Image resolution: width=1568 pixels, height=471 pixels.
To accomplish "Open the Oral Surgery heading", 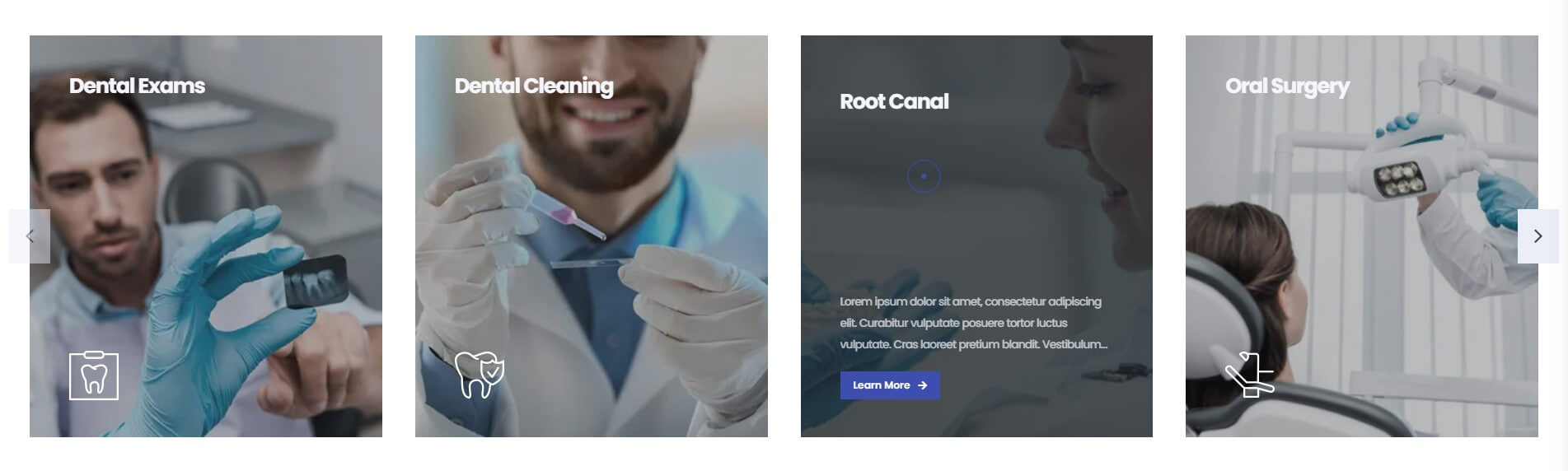I will click(1287, 86).
